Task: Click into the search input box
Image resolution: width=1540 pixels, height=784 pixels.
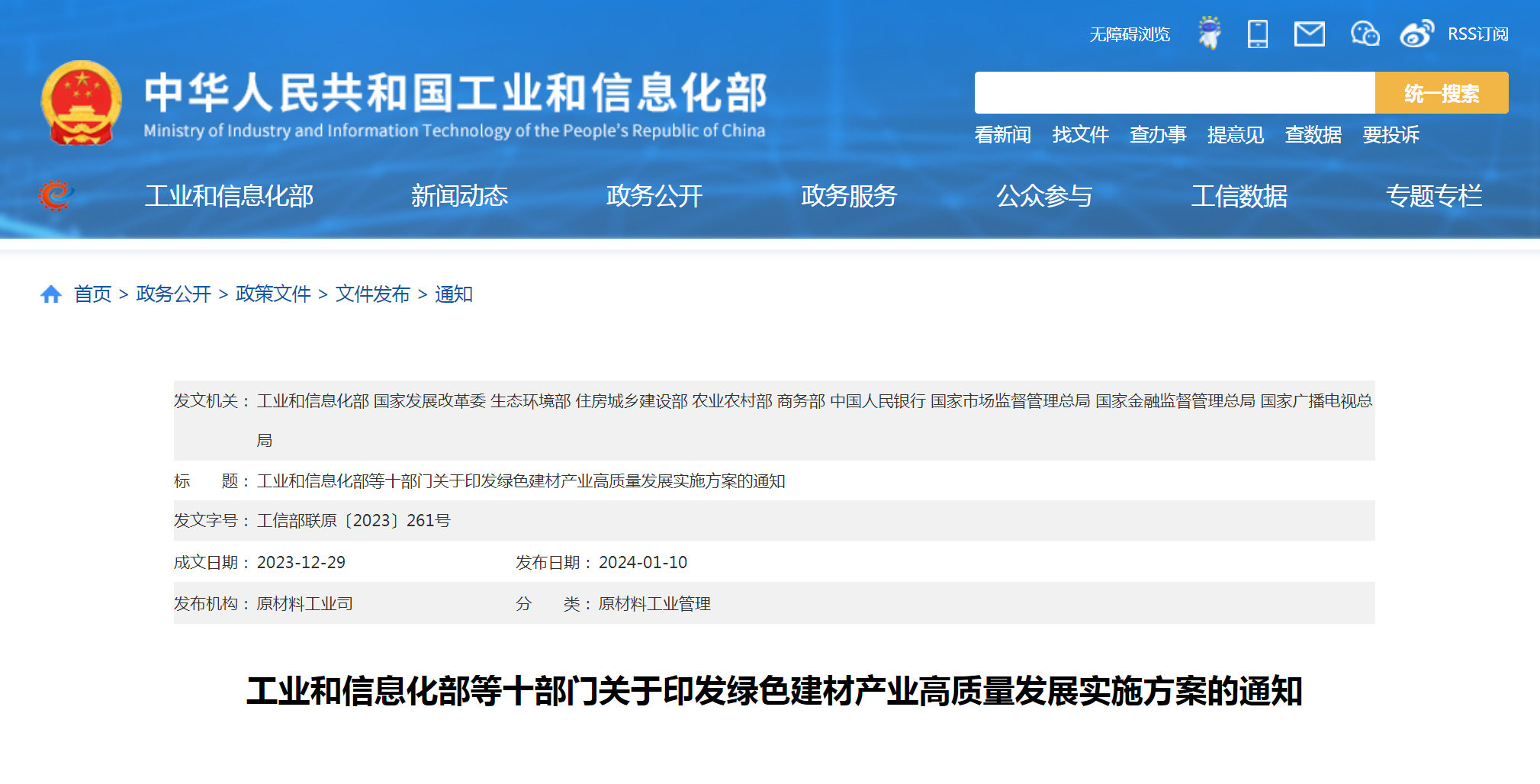Action: [1175, 93]
